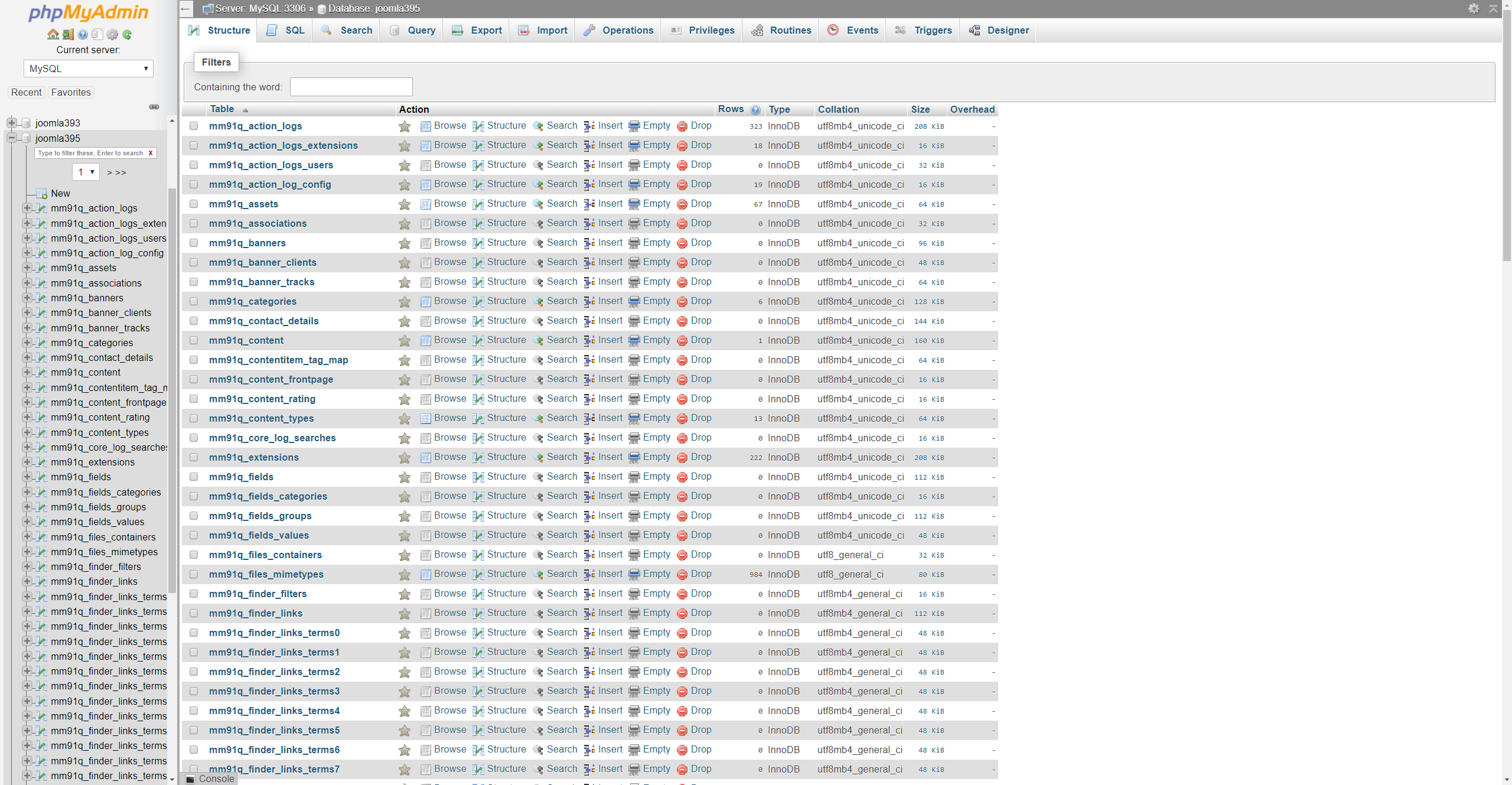Click the Drop icon for mm91q_banners
The height and width of the screenshot is (785, 1512).
[682, 243]
